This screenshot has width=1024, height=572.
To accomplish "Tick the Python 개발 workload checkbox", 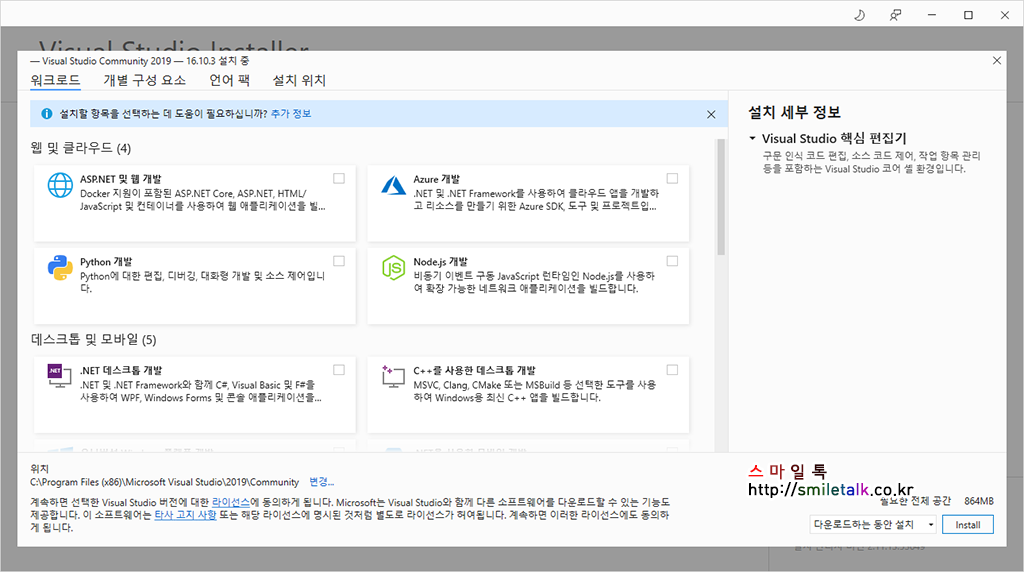I will pyautogui.click(x=339, y=261).
